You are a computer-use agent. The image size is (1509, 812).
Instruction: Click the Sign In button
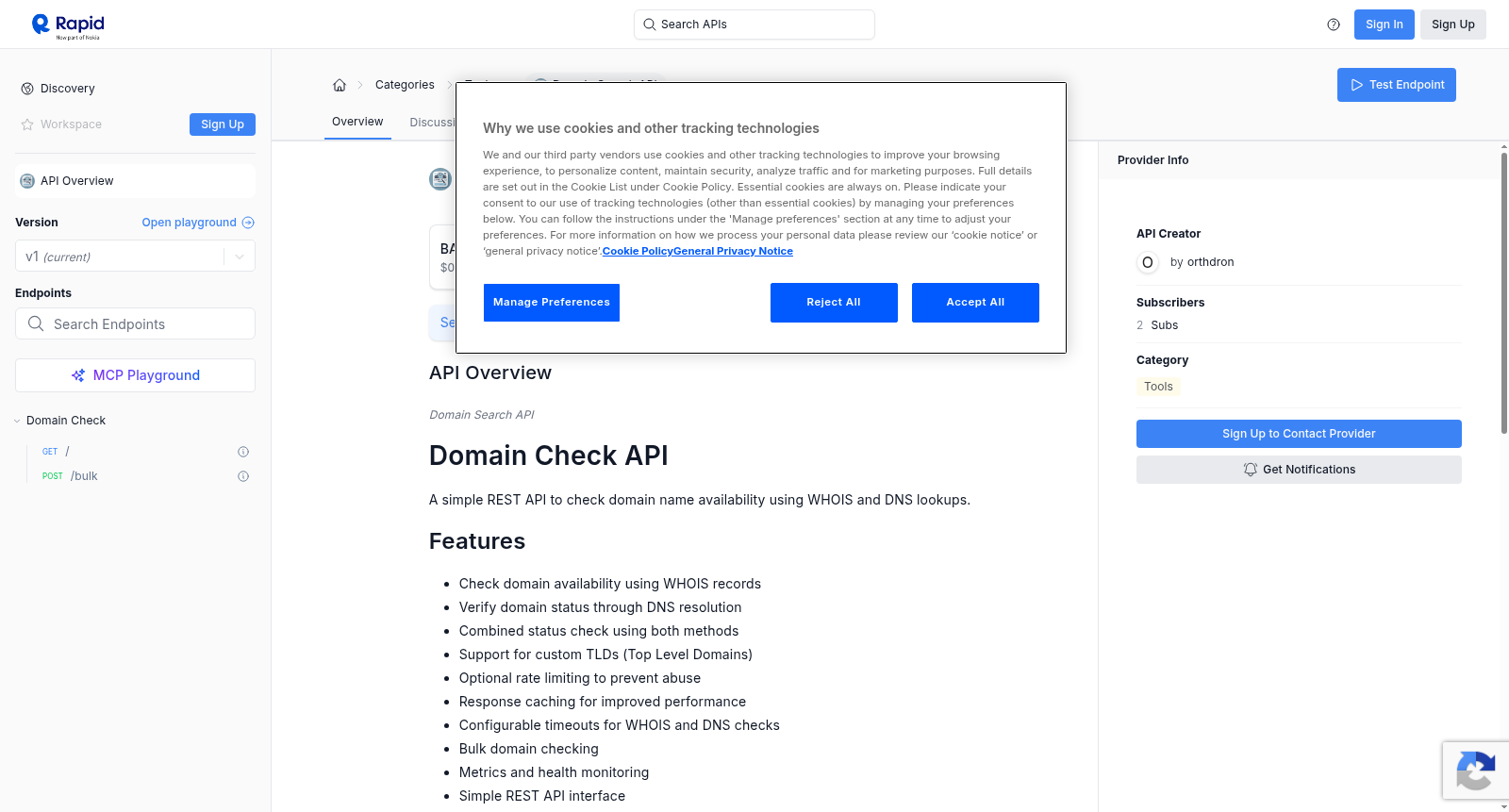[x=1384, y=25]
